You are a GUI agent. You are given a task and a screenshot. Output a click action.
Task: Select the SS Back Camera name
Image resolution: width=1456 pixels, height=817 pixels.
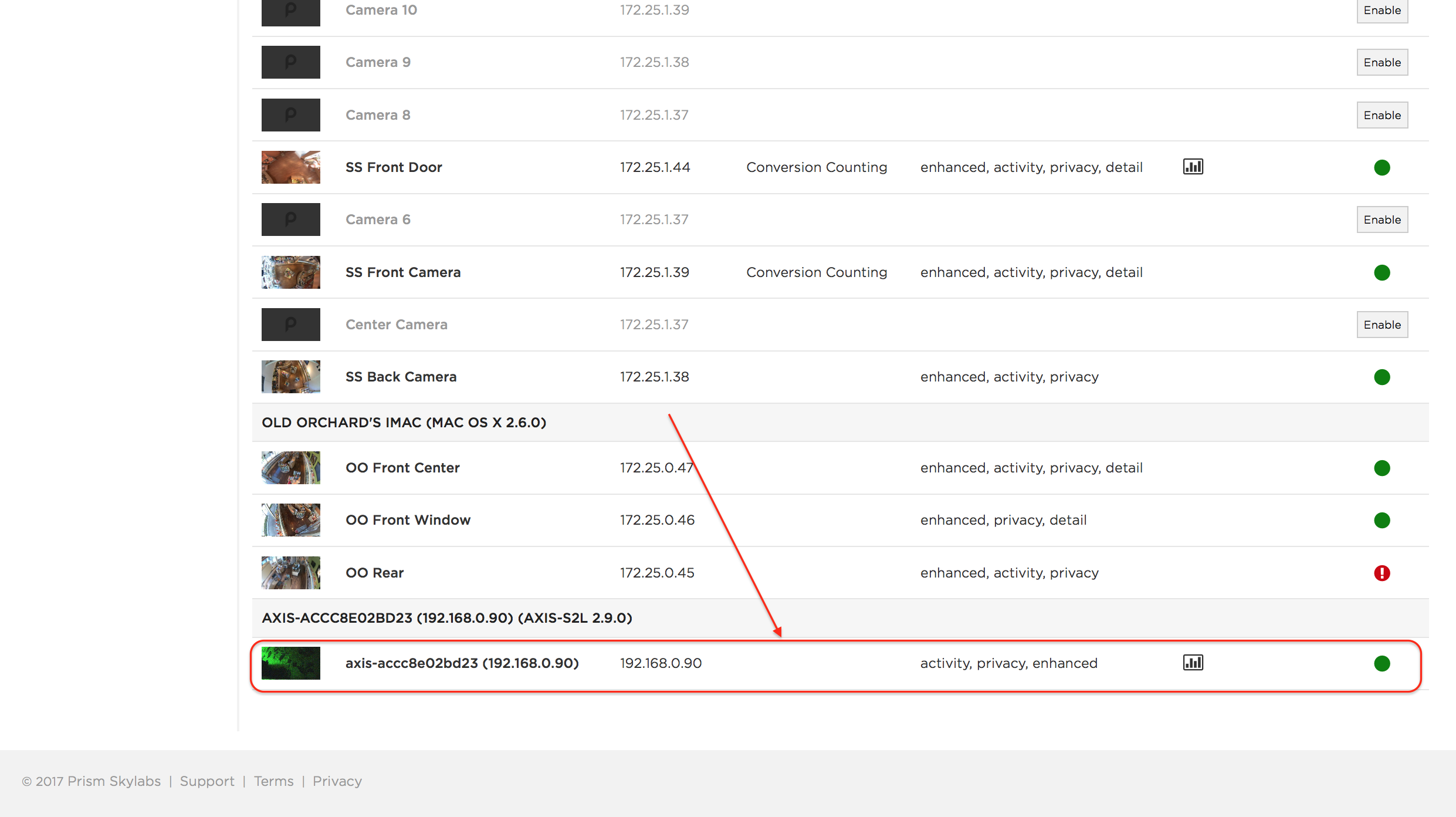[401, 377]
